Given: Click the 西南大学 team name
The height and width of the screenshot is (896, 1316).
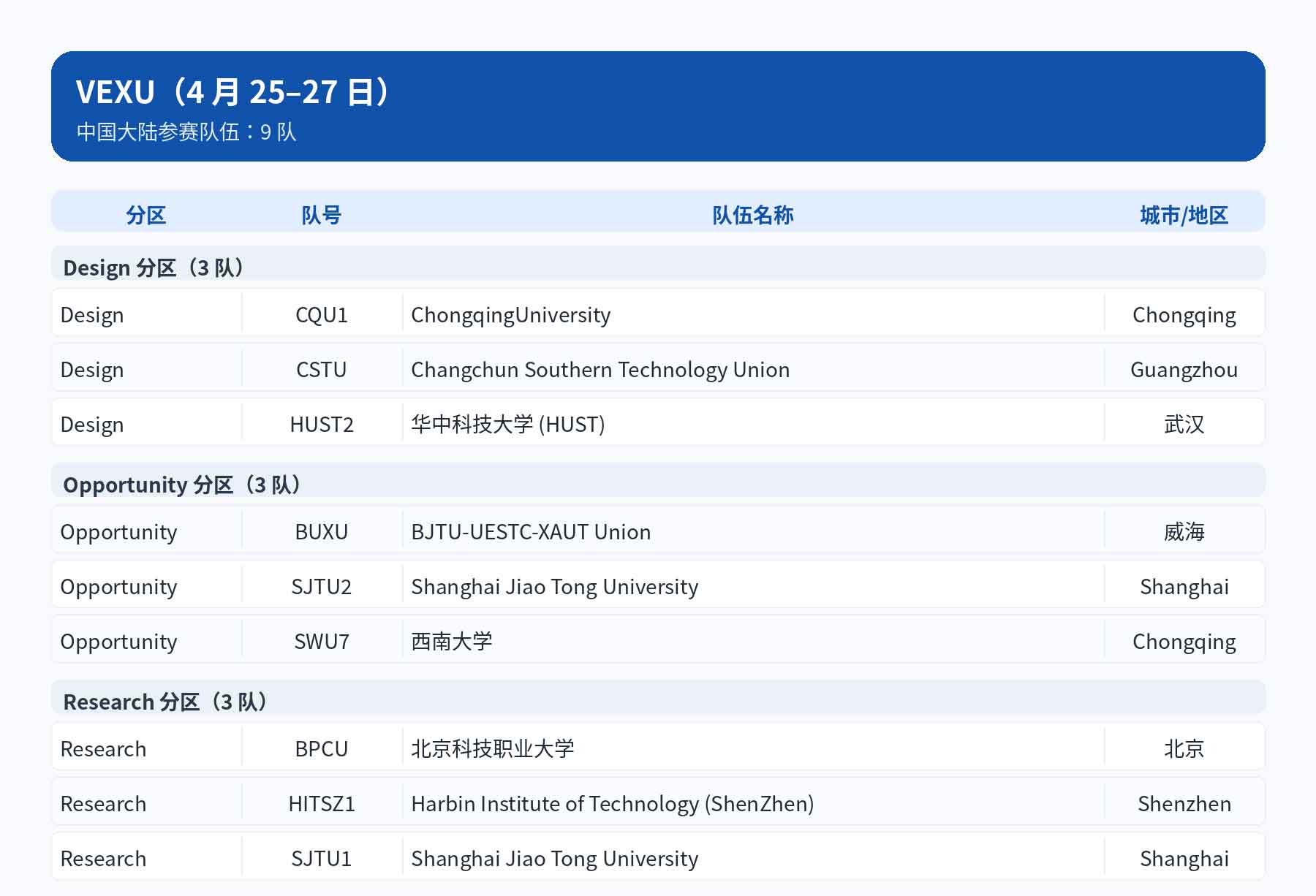Looking at the screenshot, I should [451, 642].
